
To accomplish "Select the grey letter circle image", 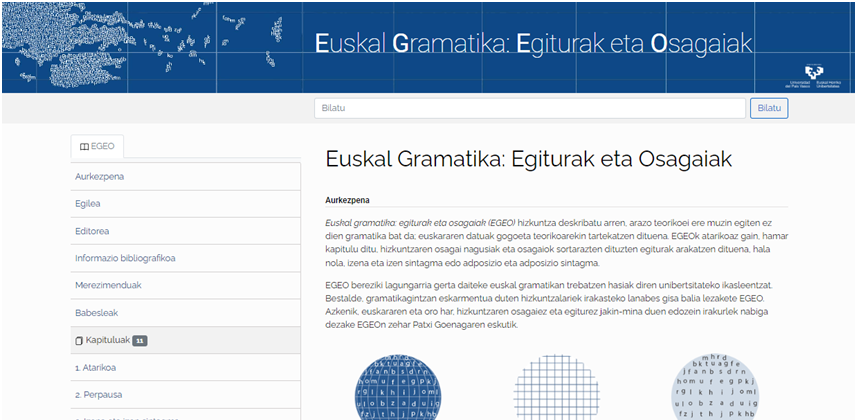I will pyautogui.click(x=714, y=388).
